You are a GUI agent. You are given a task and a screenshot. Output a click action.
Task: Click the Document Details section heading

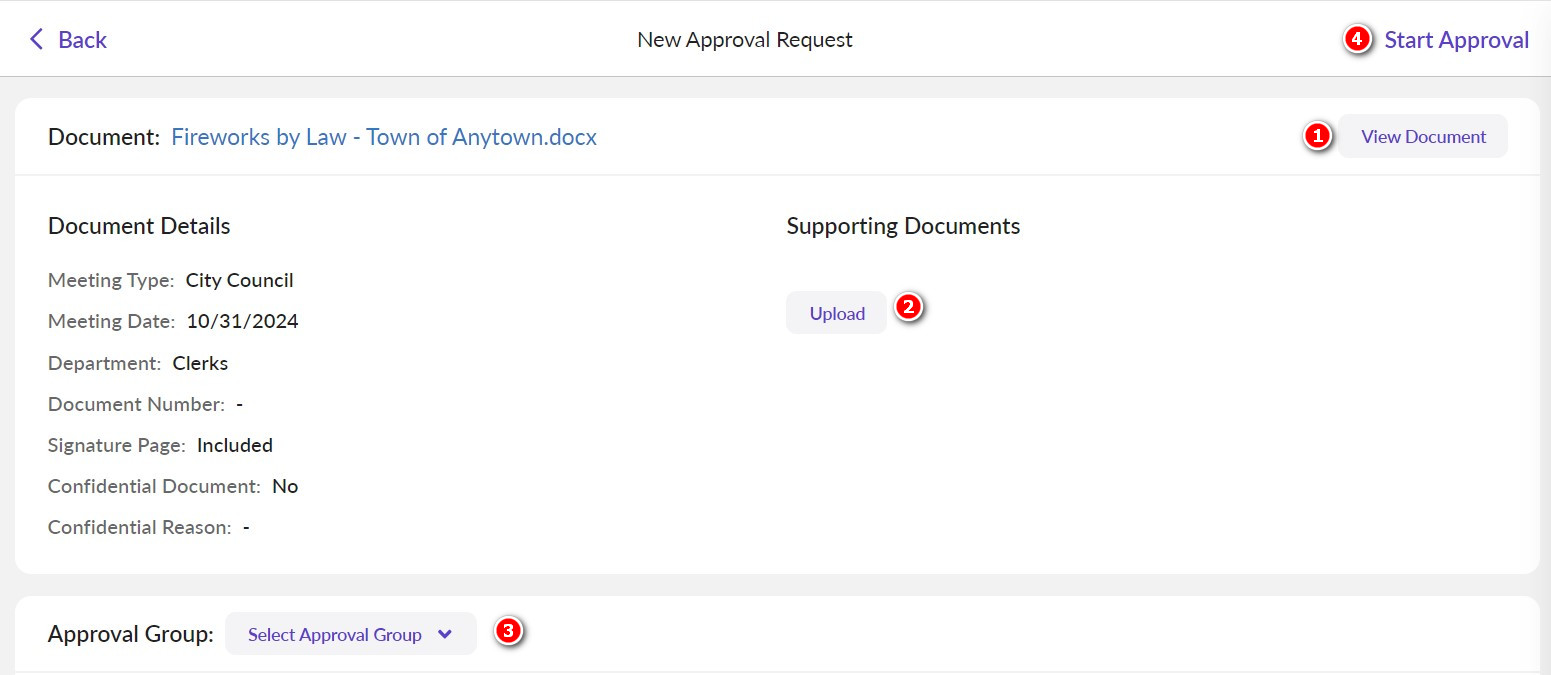click(138, 226)
